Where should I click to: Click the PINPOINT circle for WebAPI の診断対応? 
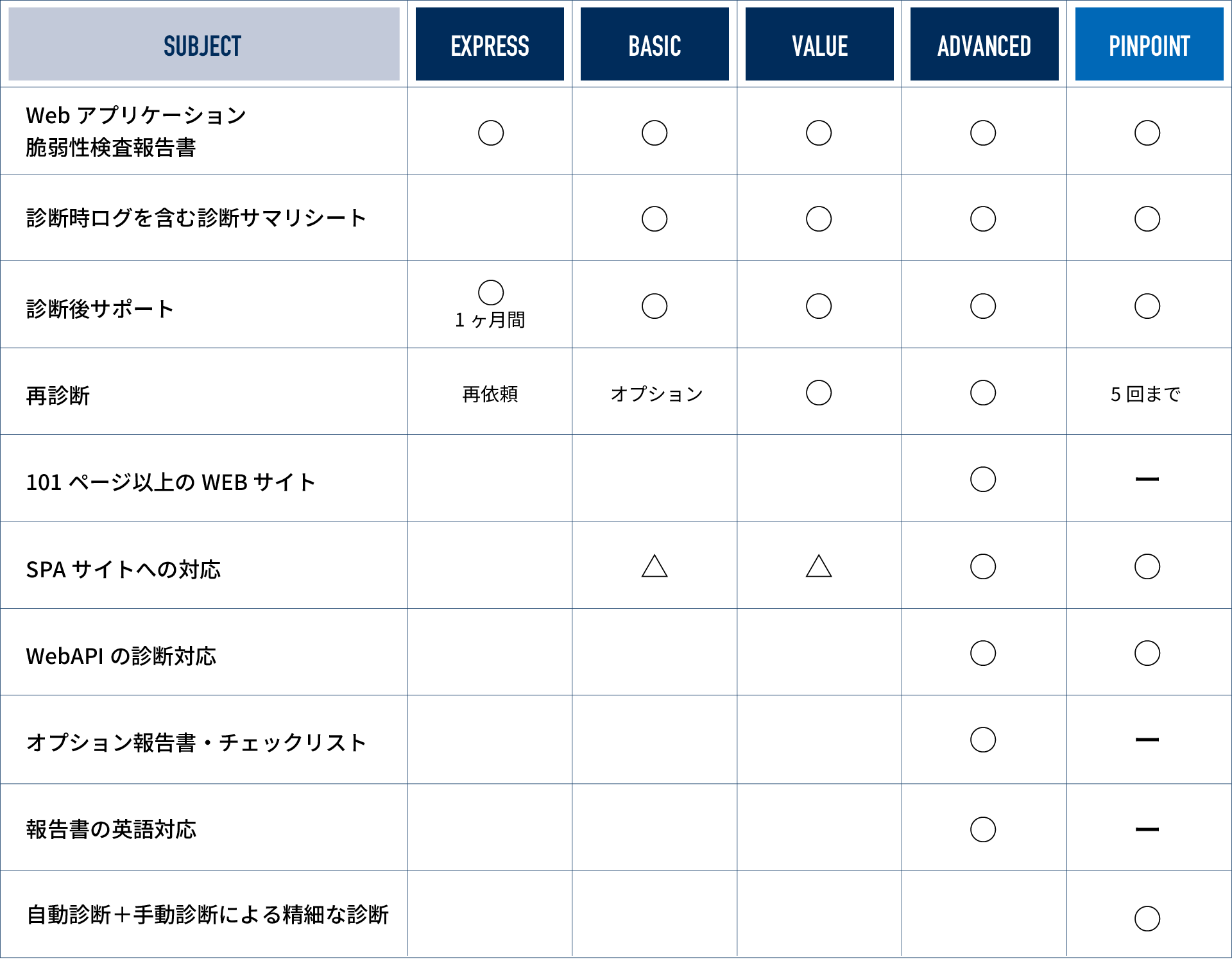coord(1147,653)
